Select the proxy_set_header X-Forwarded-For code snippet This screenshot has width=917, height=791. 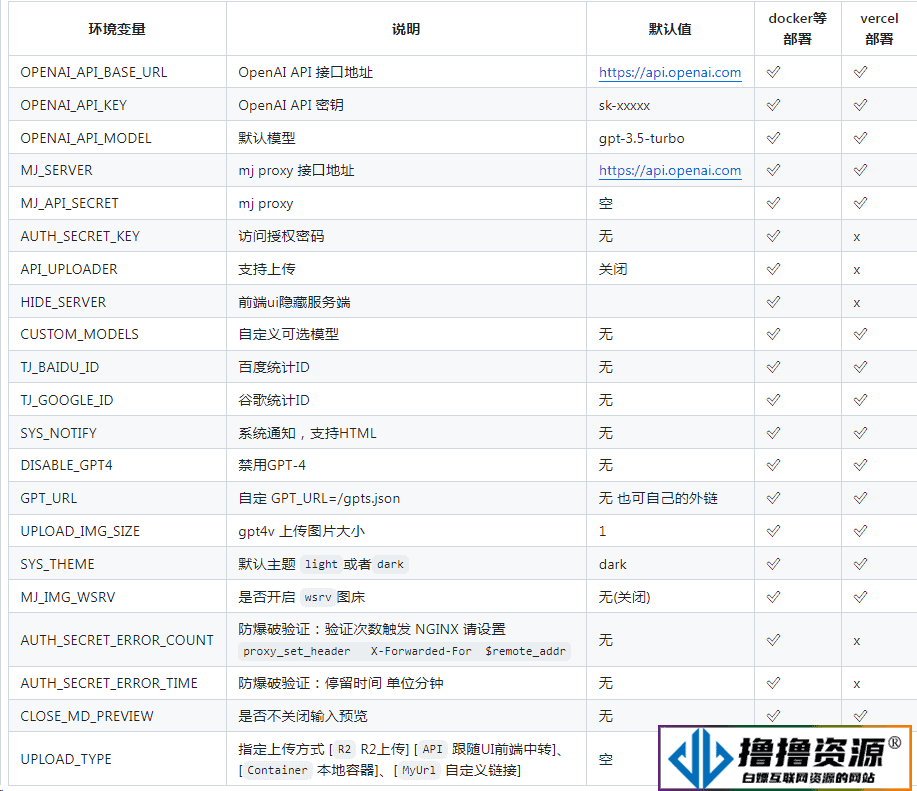[x=404, y=651]
